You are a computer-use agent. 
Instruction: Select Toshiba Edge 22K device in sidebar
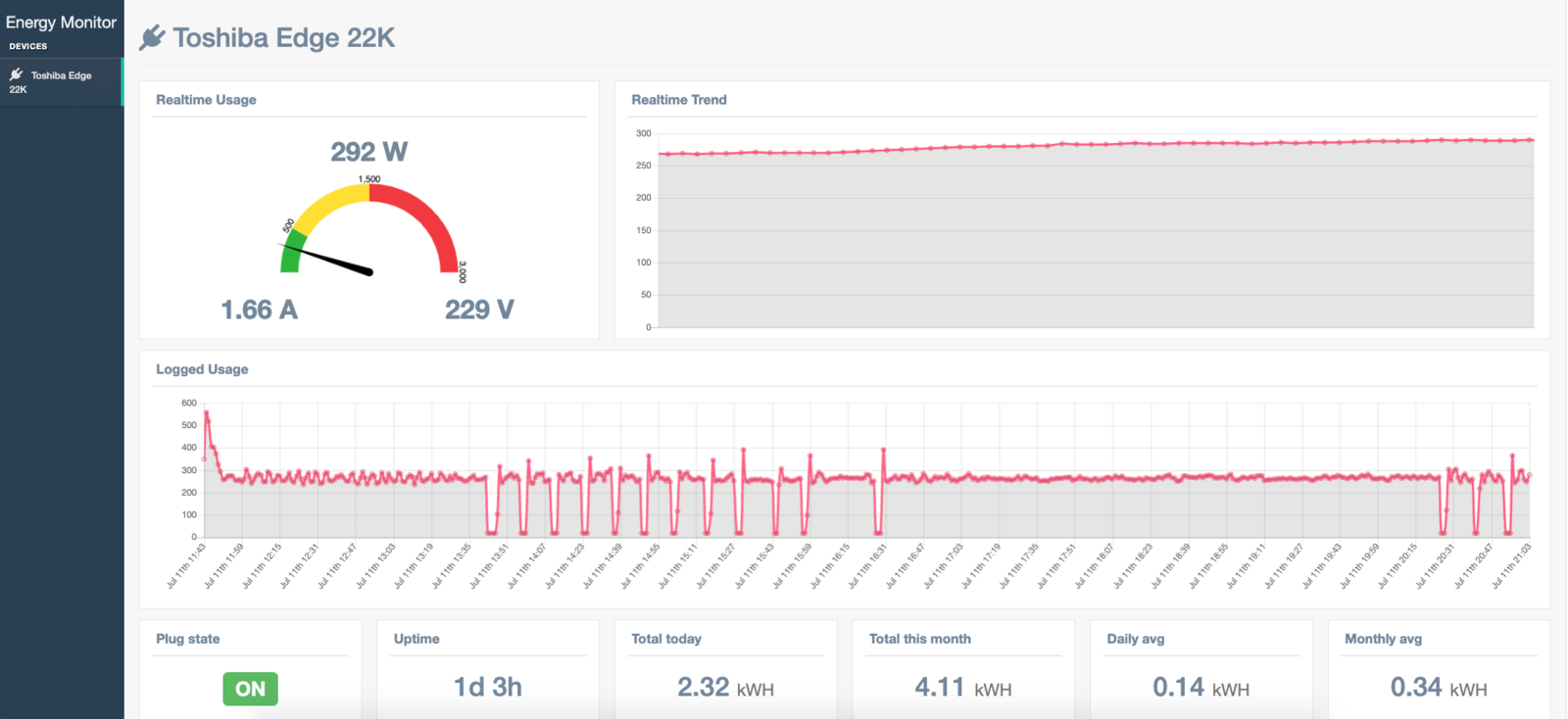61,81
